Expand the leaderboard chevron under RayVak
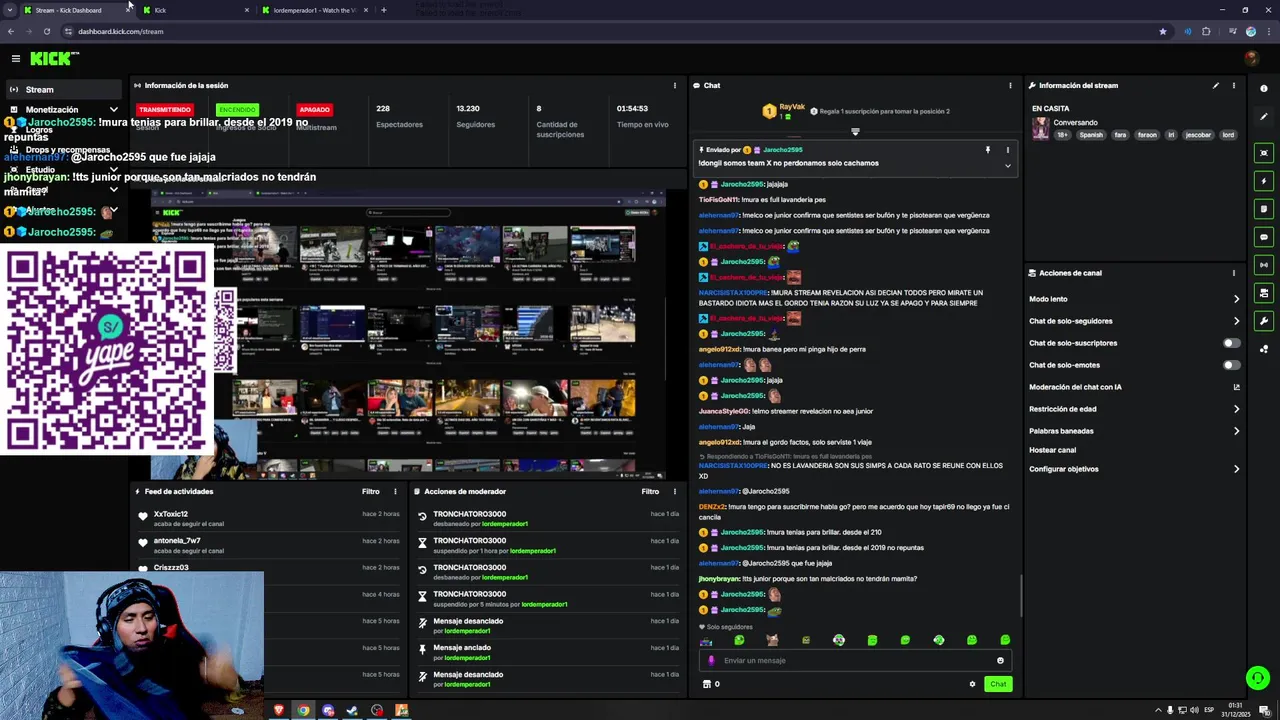This screenshot has height=720, width=1280. pos(855,132)
